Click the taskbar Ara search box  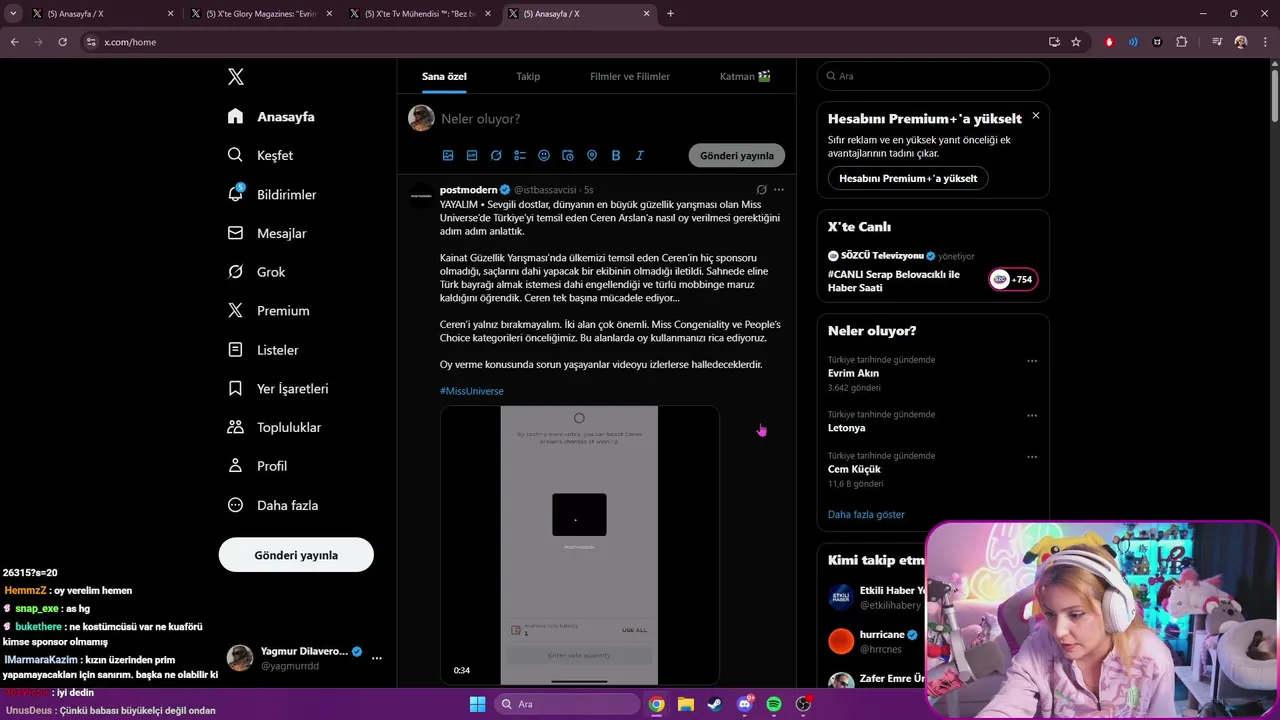[567, 704]
